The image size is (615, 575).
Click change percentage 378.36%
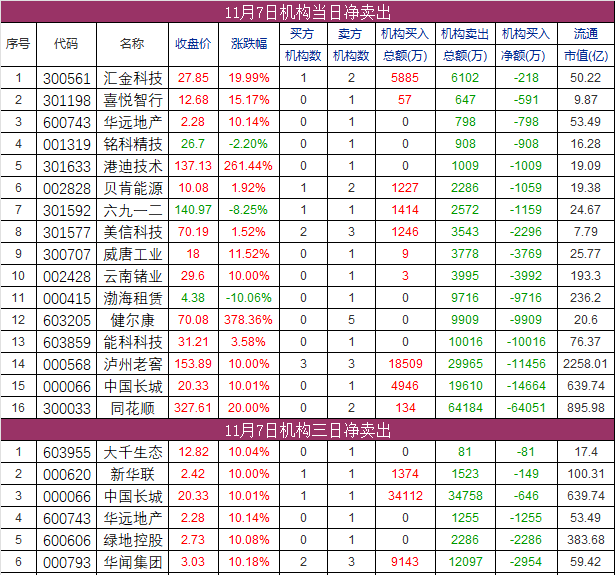coord(248,320)
